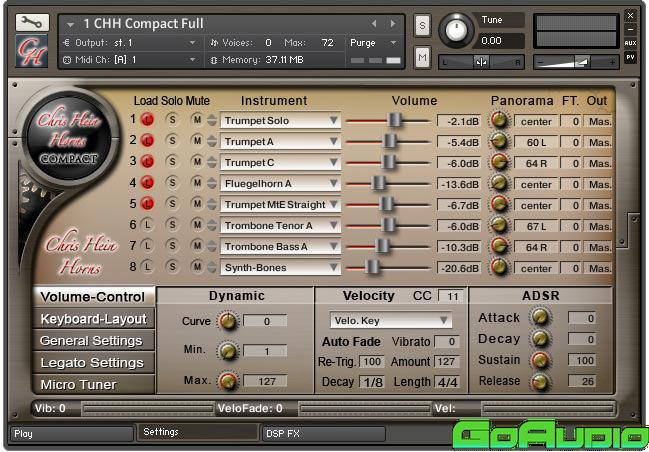Viewport: 649px width, 452px height.
Task: Solo the Trumpet A slot
Action: tap(173, 141)
